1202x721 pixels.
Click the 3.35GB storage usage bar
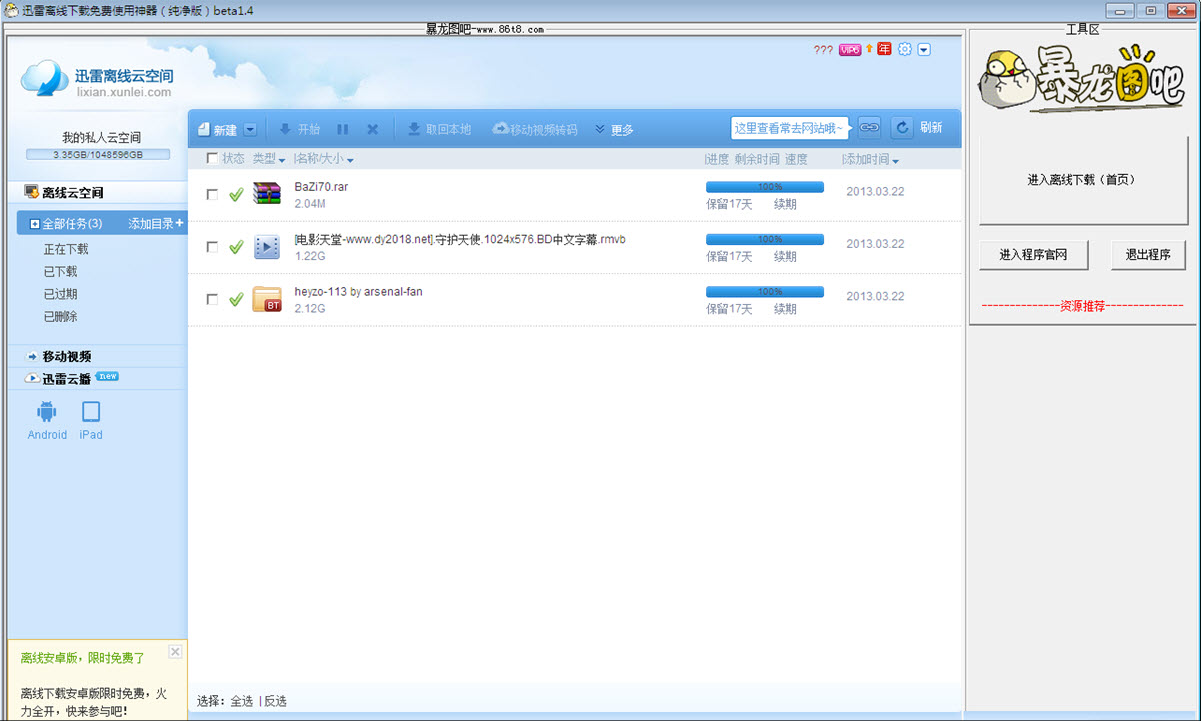(98, 155)
